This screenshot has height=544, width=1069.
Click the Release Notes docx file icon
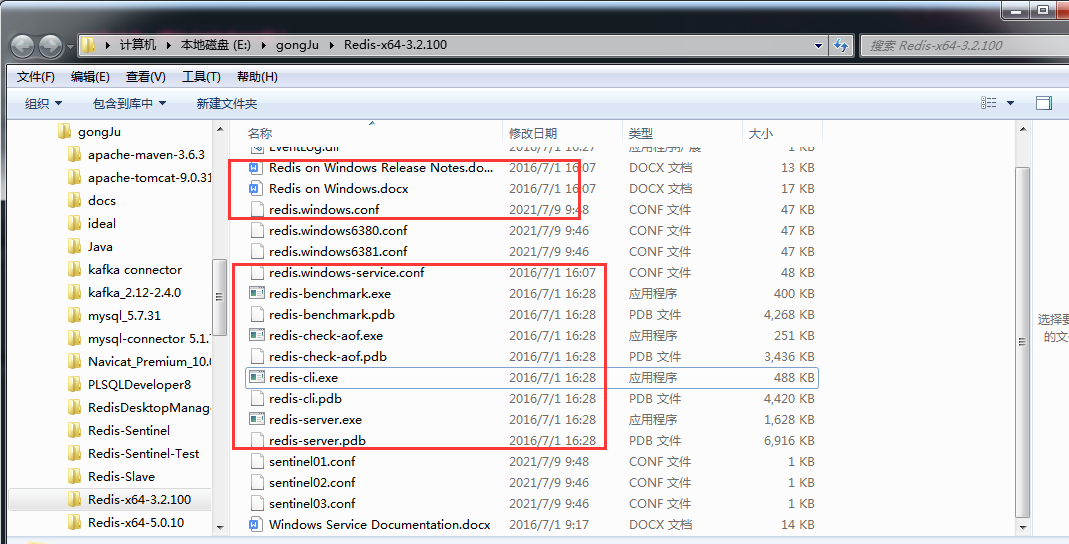click(x=256, y=168)
